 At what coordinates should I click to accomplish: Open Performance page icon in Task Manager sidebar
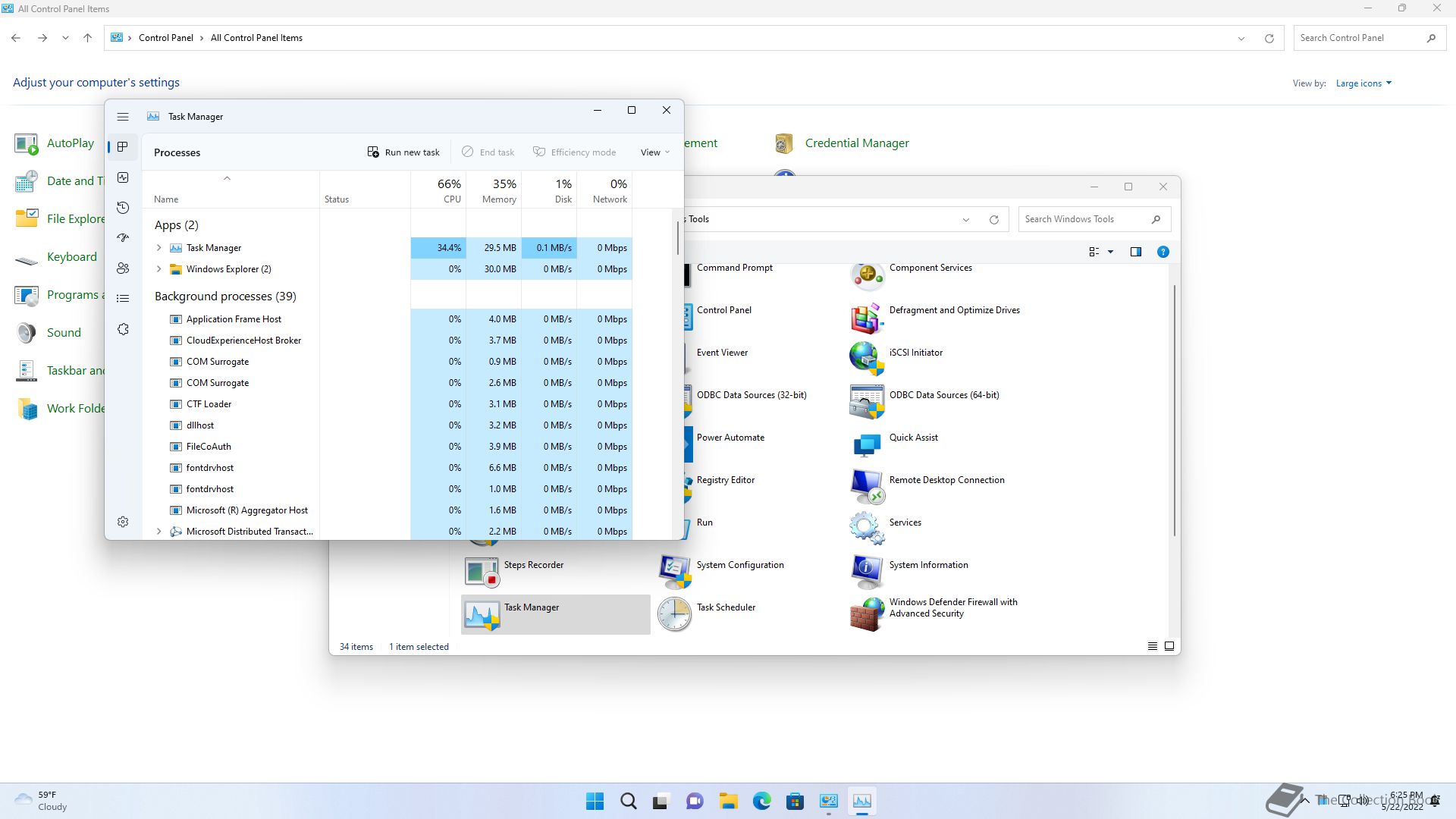pyautogui.click(x=123, y=177)
